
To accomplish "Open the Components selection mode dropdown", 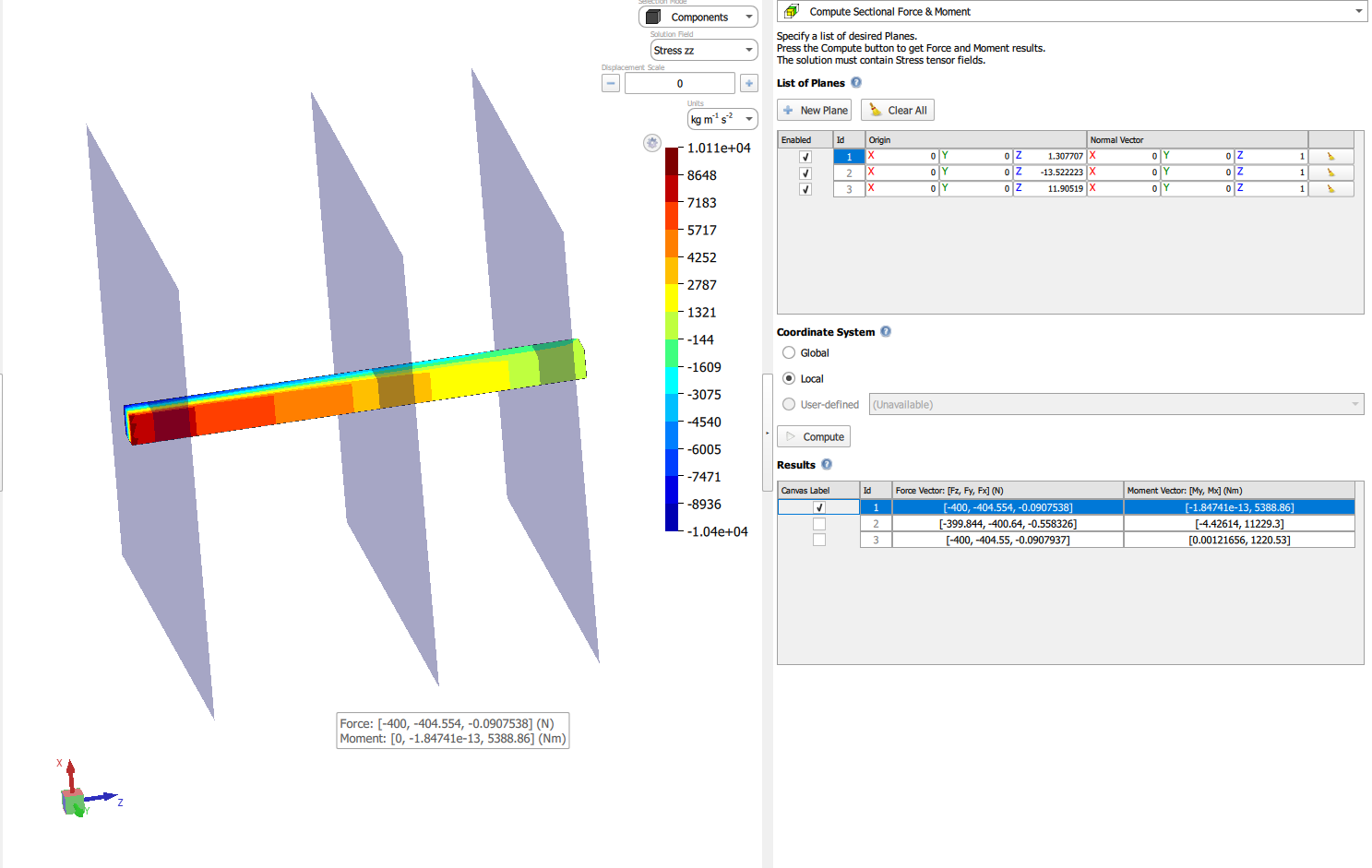I will [698, 17].
